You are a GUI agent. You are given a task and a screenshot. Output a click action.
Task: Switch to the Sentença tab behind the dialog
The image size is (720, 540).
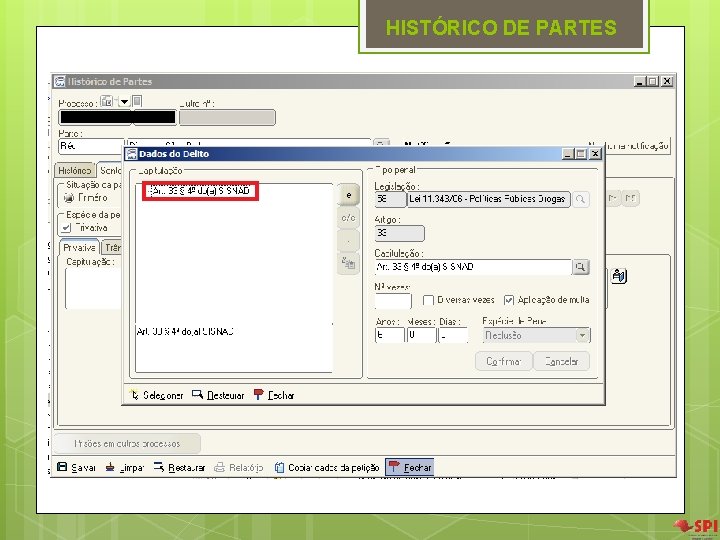110,170
